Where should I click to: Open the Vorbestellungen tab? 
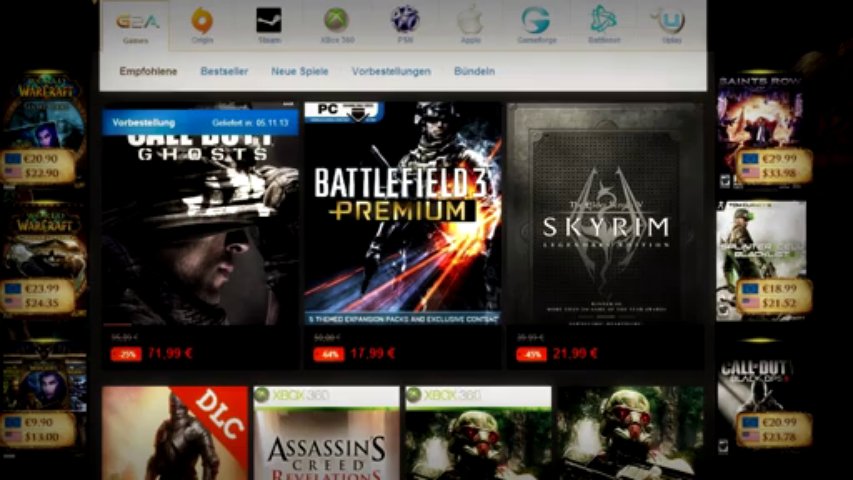(391, 72)
